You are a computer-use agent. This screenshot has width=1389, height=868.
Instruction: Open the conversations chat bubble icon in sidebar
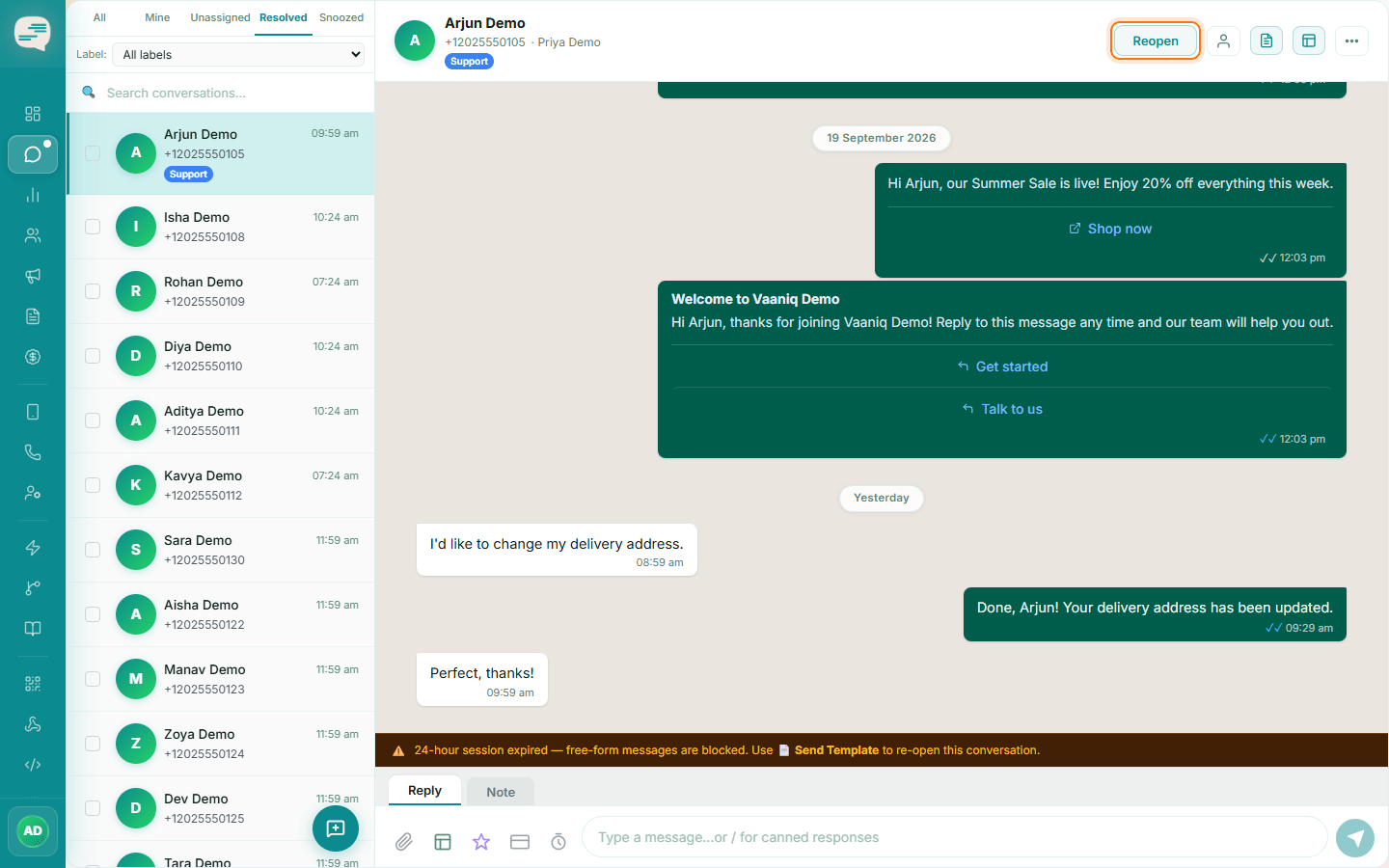click(x=33, y=154)
